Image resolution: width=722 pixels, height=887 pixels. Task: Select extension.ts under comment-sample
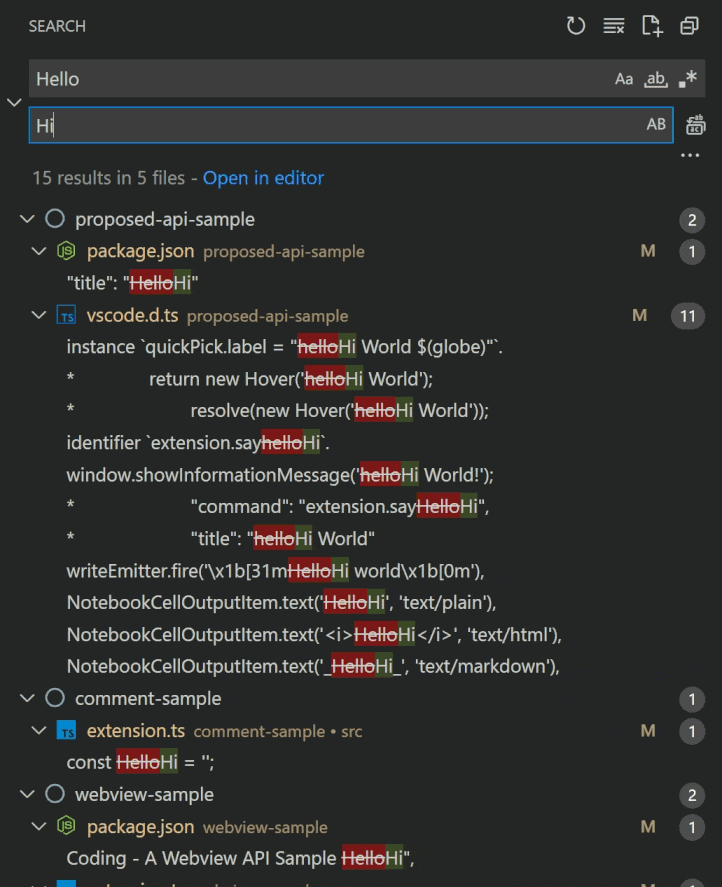136,731
